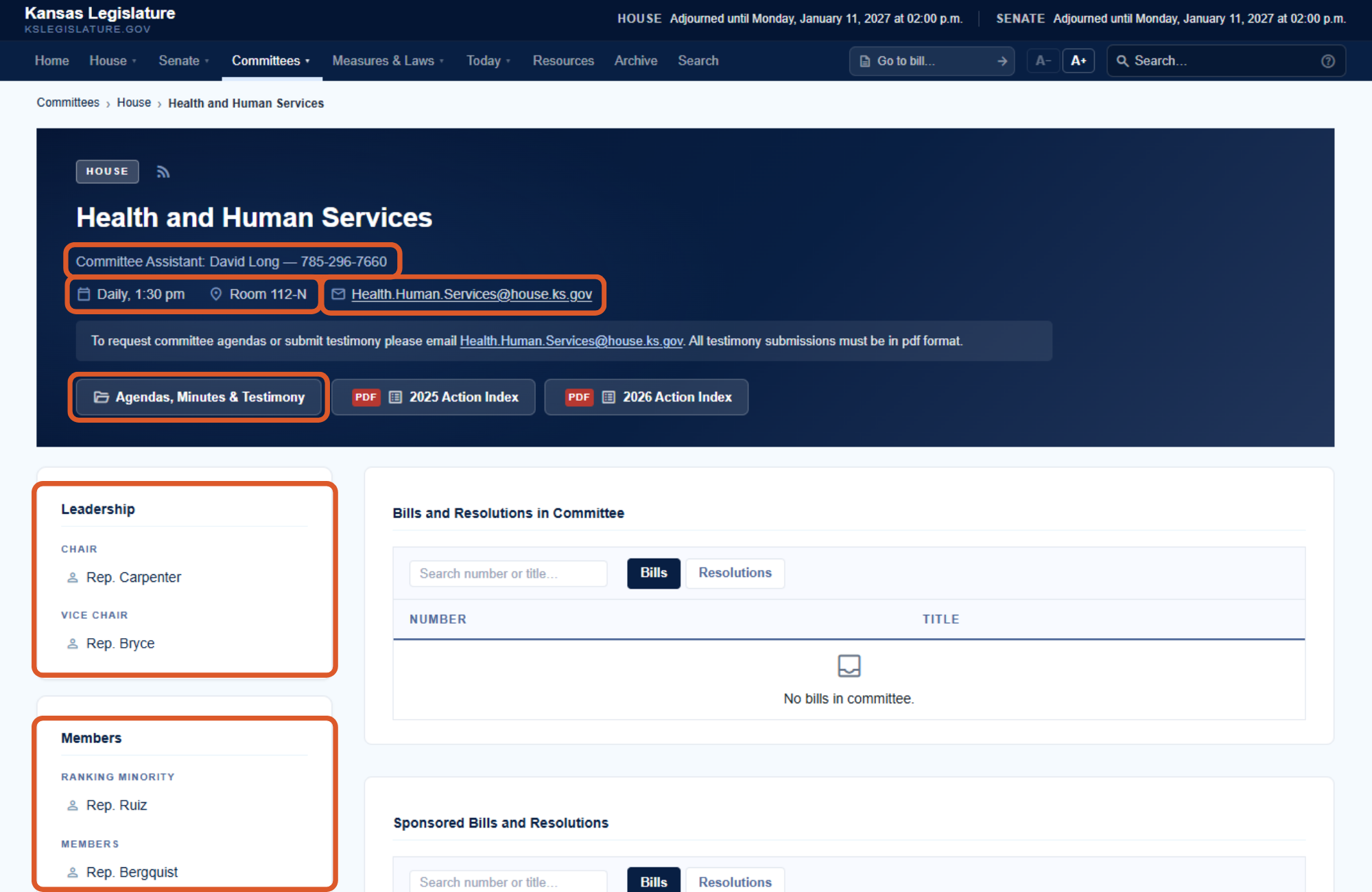Click the Committee Assistant David Long phone text
Screen dimensions: 1372x892
click(x=231, y=261)
